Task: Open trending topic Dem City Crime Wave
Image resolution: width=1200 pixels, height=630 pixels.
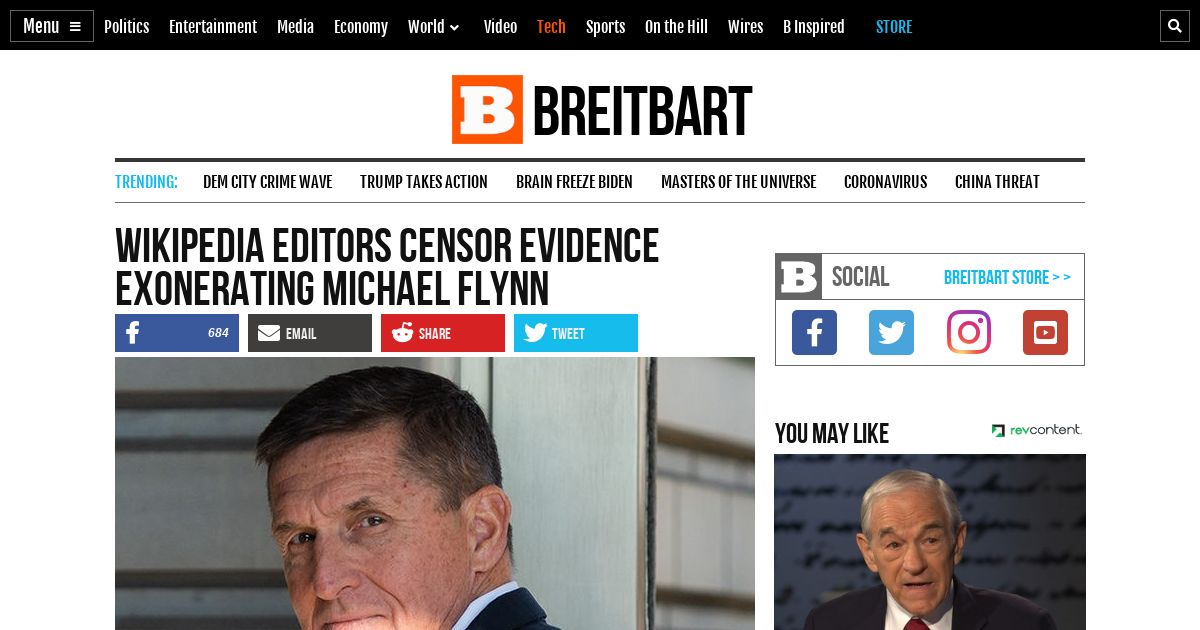Action: pos(267,182)
